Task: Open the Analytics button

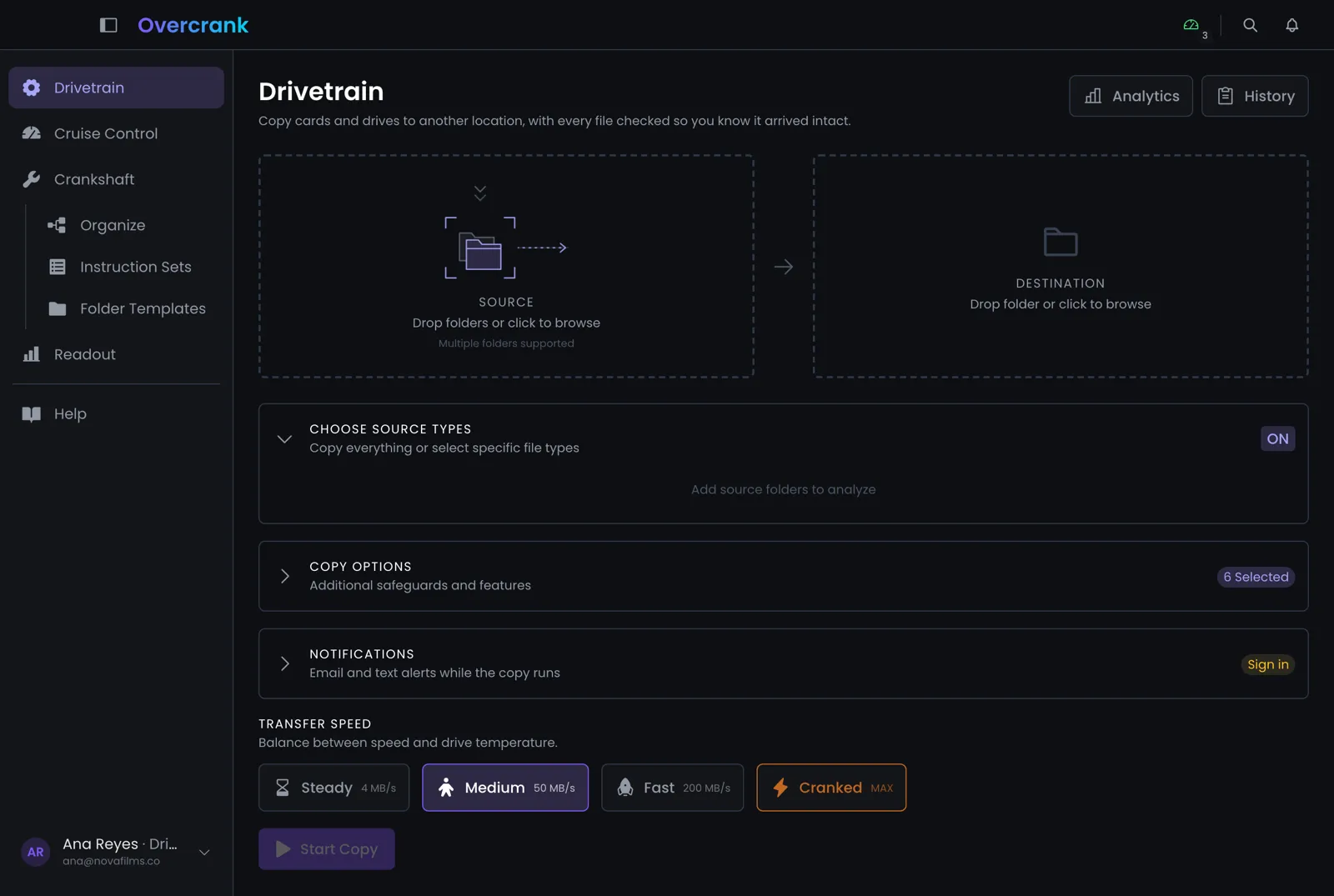Action: tap(1131, 96)
